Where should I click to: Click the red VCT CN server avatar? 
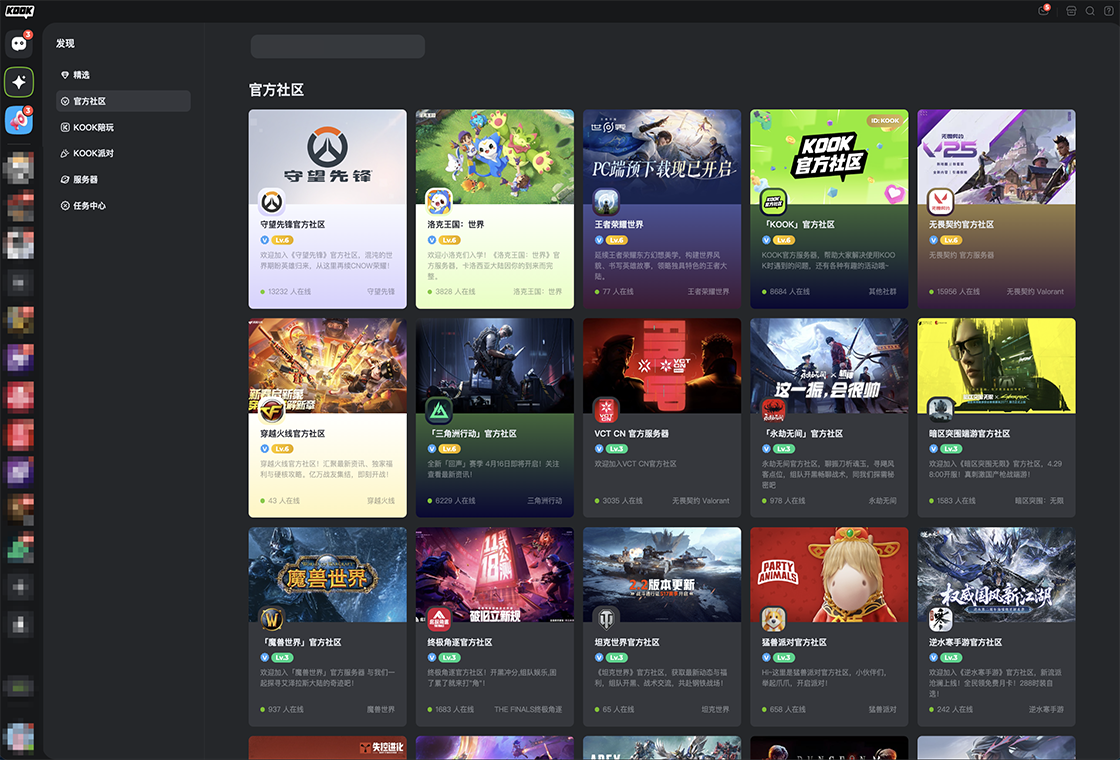(x=606, y=411)
